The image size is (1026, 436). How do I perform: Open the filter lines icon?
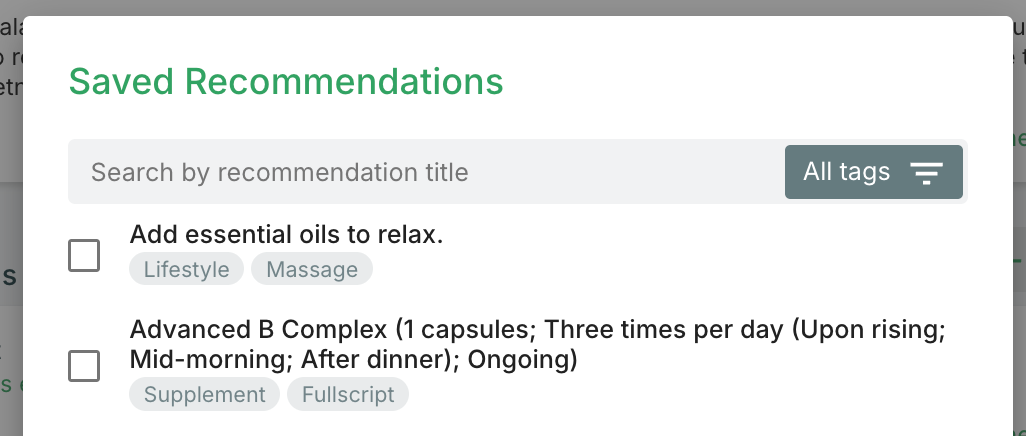coord(927,173)
